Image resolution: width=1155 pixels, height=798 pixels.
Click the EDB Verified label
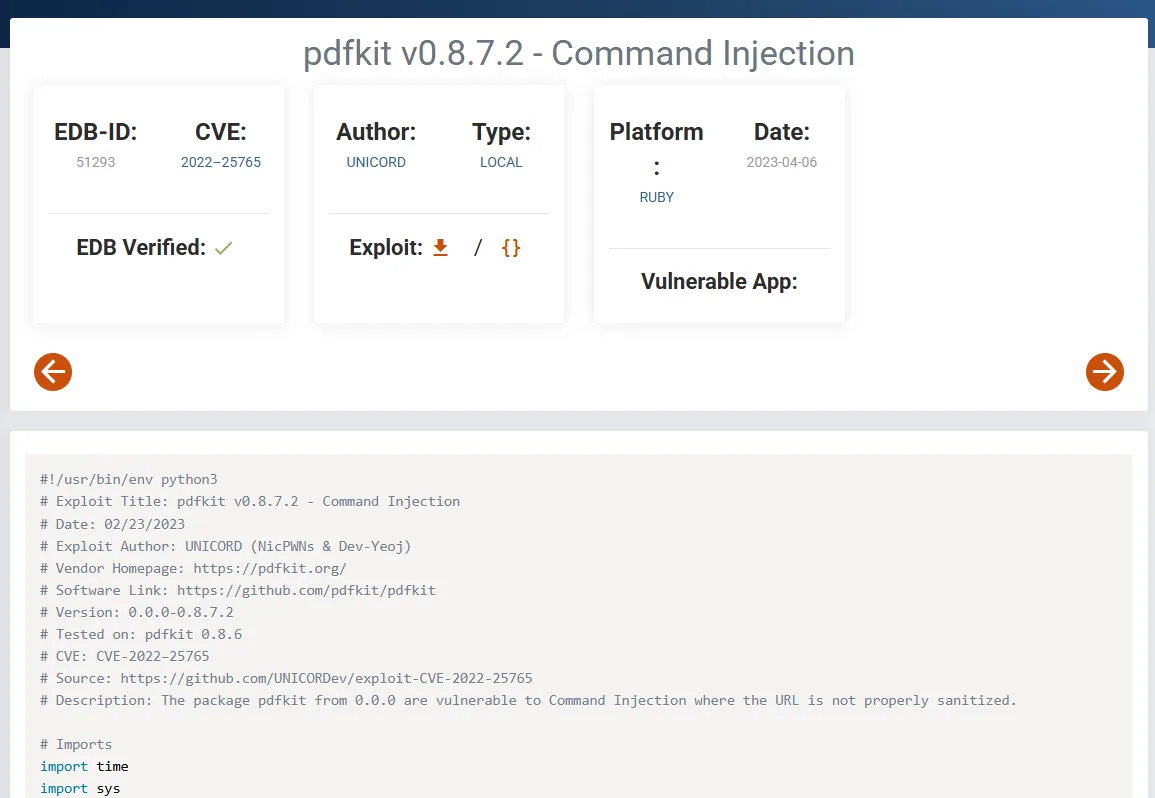point(141,248)
